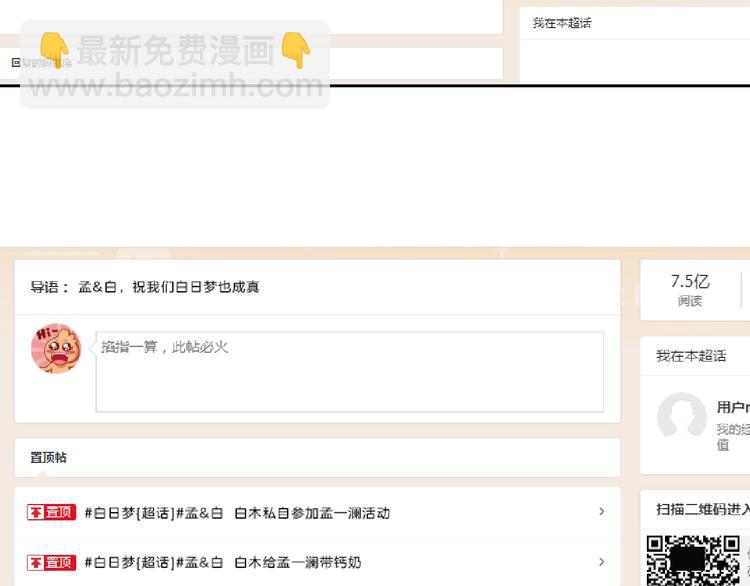Screen dimensions: 750x586
Task: Click the 最新免费漫画 watermark banner
Action: 175,50
